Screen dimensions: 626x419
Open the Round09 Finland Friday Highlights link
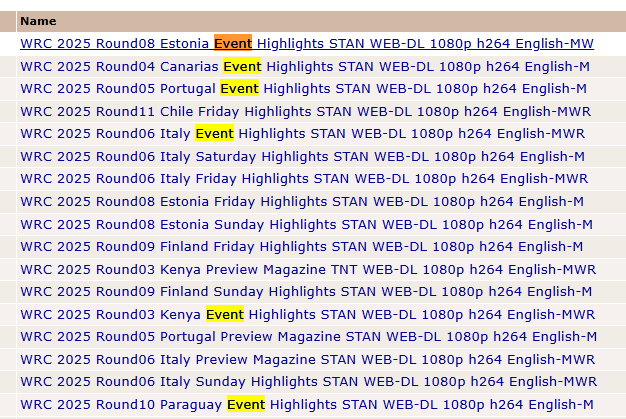302,246
